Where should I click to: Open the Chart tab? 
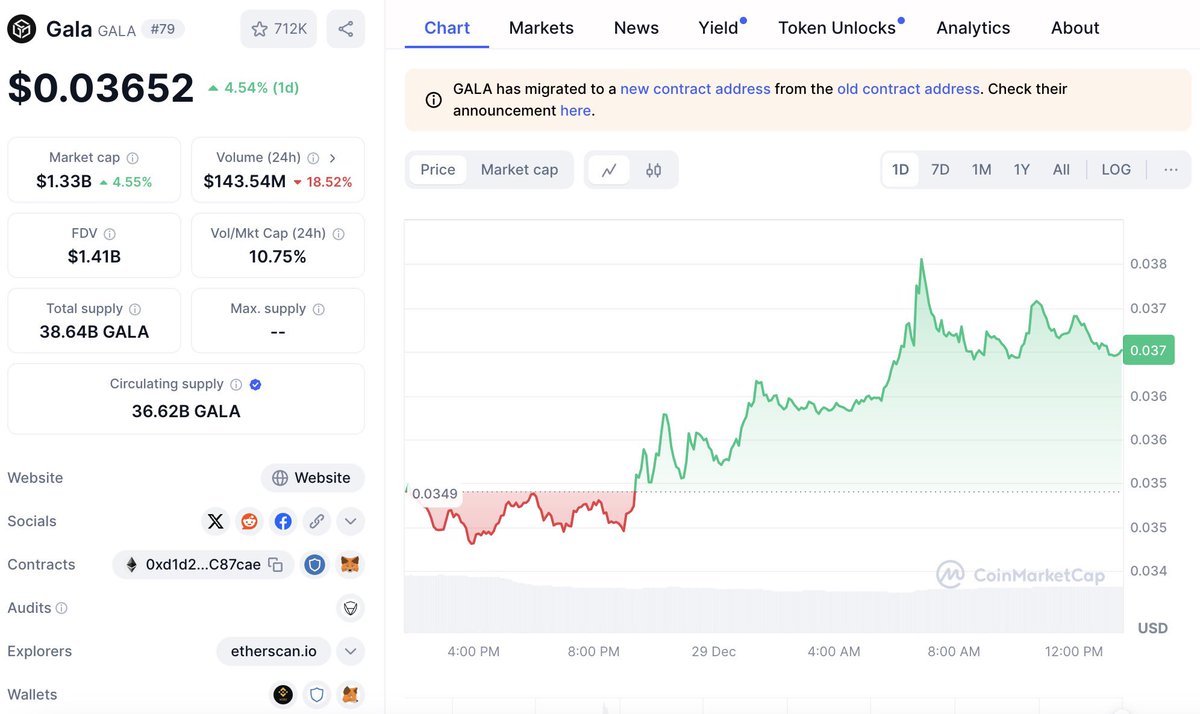[447, 28]
